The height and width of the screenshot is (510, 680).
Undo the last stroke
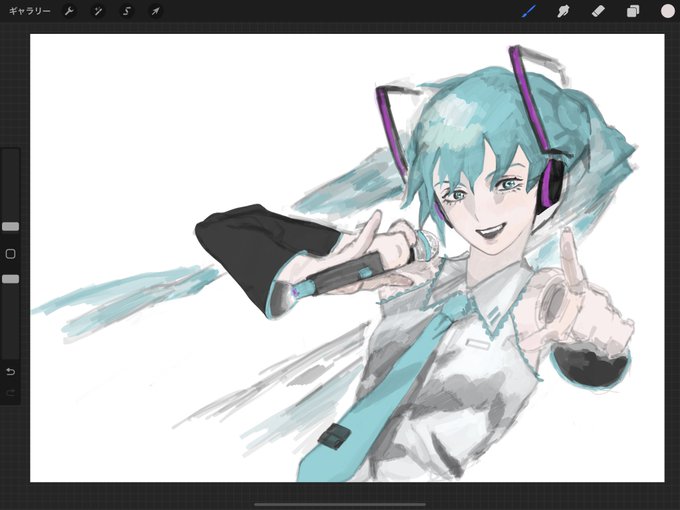point(11,372)
